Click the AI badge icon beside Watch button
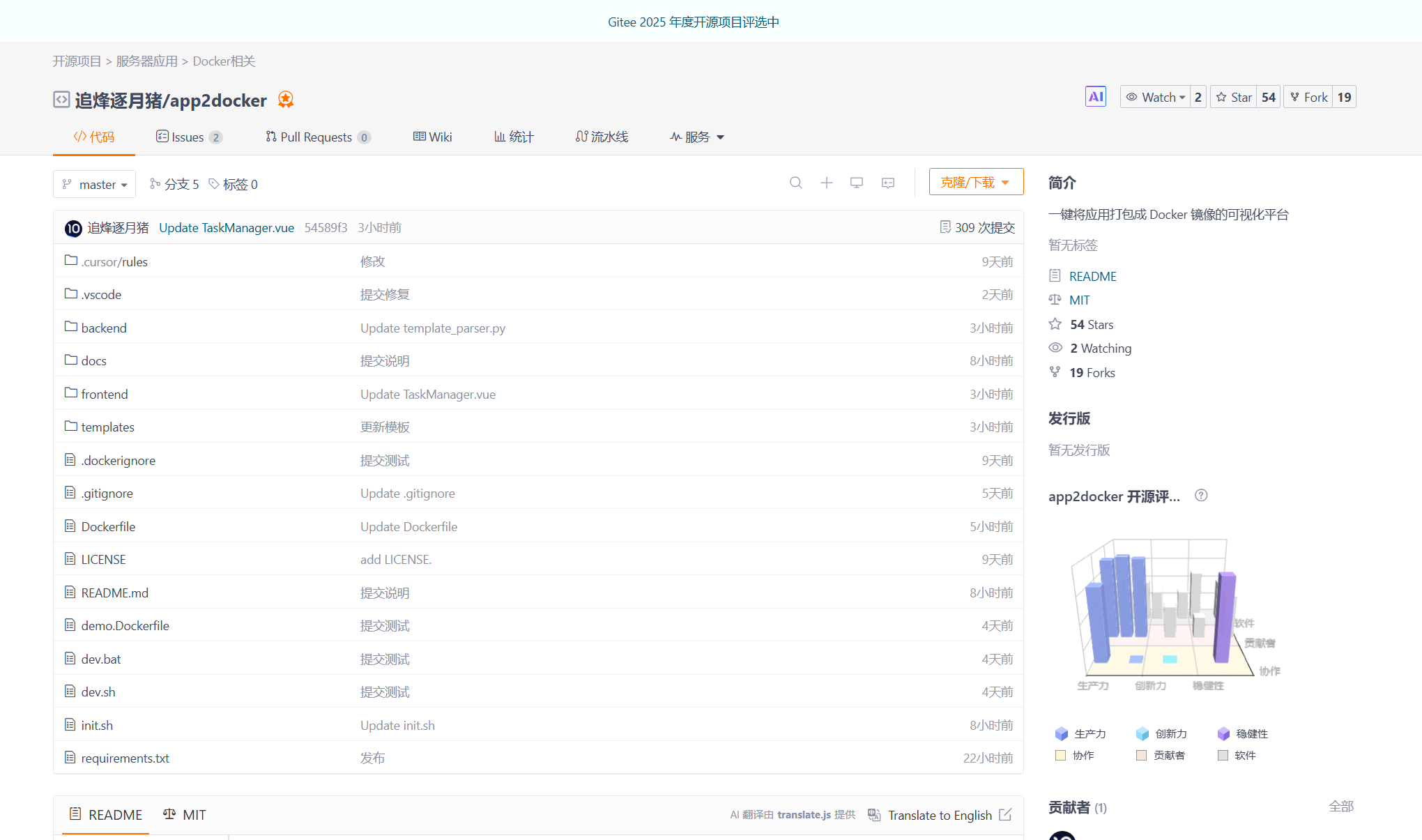1422x840 pixels. point(1095,96)
